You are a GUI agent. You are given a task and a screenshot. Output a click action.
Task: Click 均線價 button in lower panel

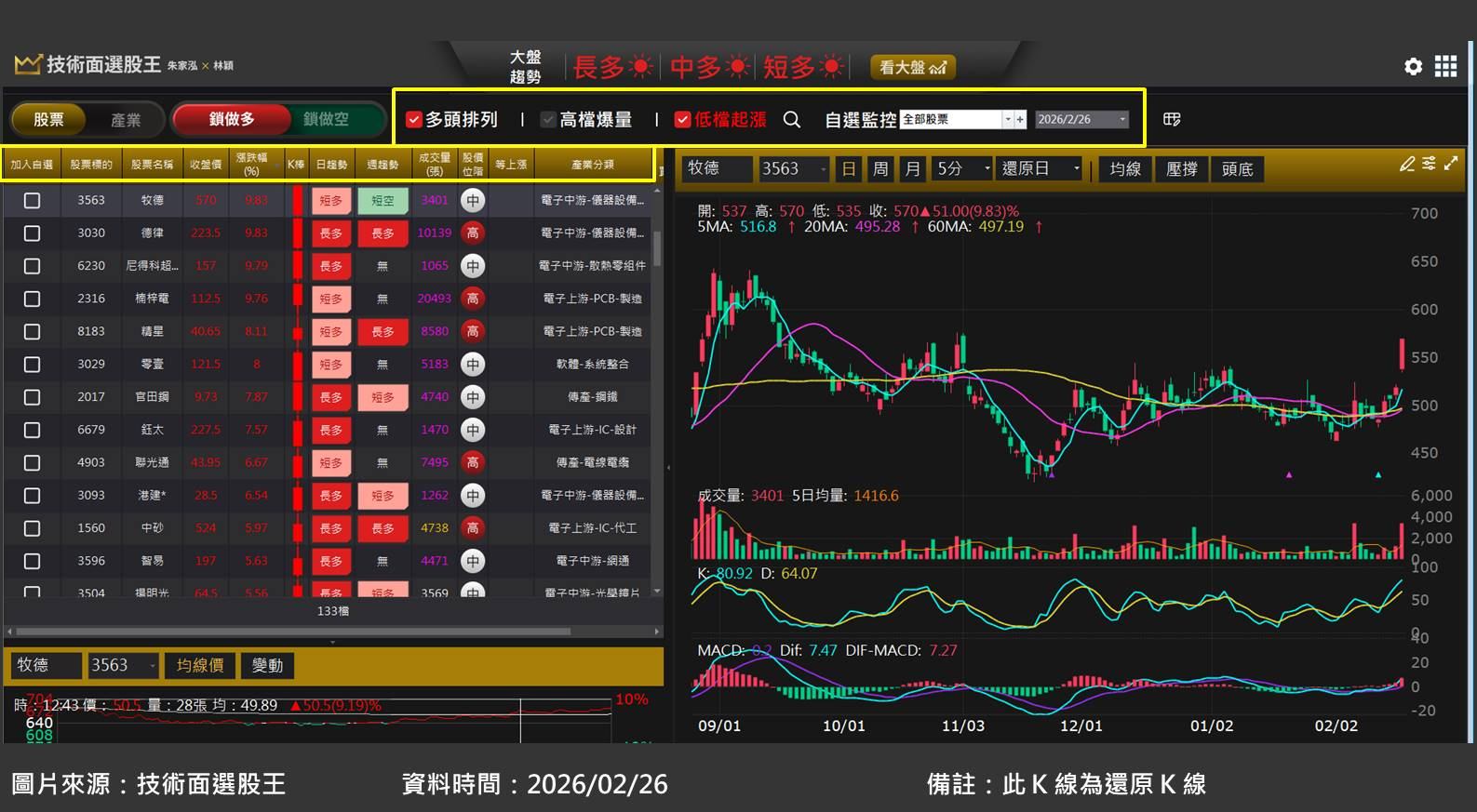pyautogui.click(x=200, y=665)
